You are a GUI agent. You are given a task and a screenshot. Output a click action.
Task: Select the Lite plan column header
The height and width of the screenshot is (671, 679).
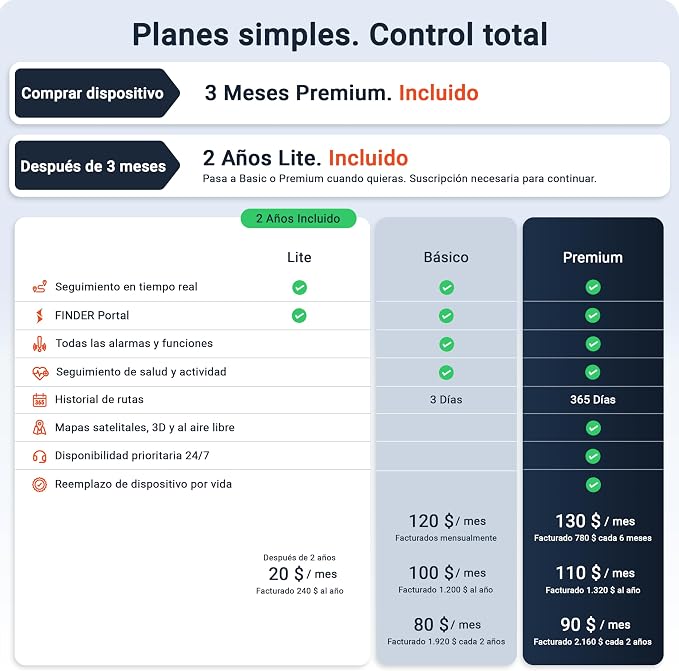tap(299, 257)
